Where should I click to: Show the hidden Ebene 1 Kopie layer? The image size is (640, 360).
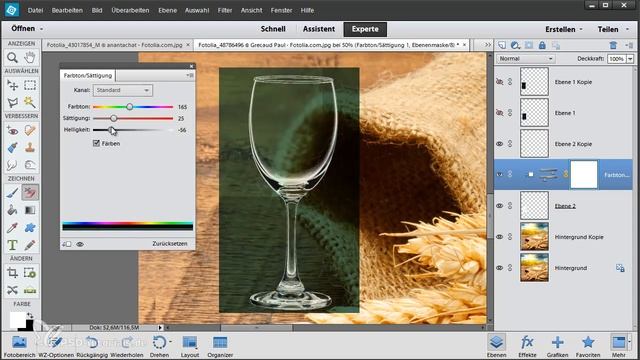(500, 82)
